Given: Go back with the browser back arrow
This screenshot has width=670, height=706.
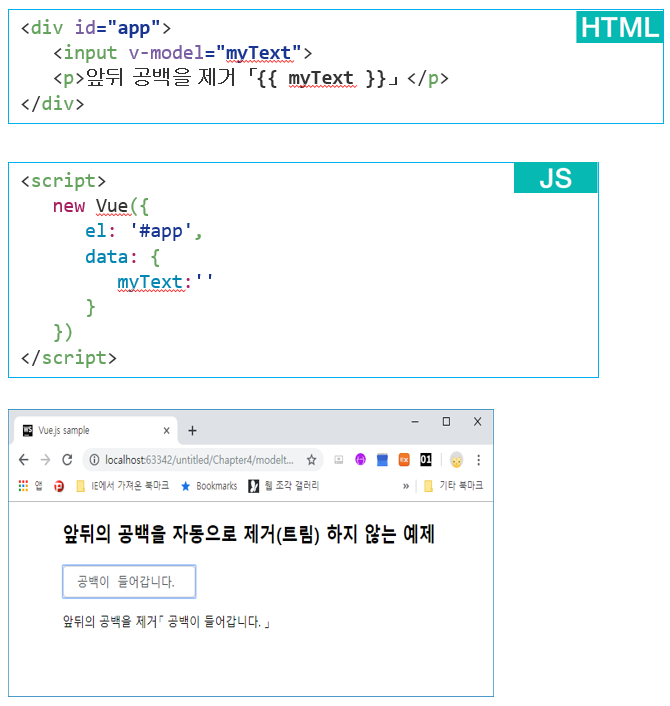Looking at the screenshot, I should pyautogui.click(x=24, y=460).
